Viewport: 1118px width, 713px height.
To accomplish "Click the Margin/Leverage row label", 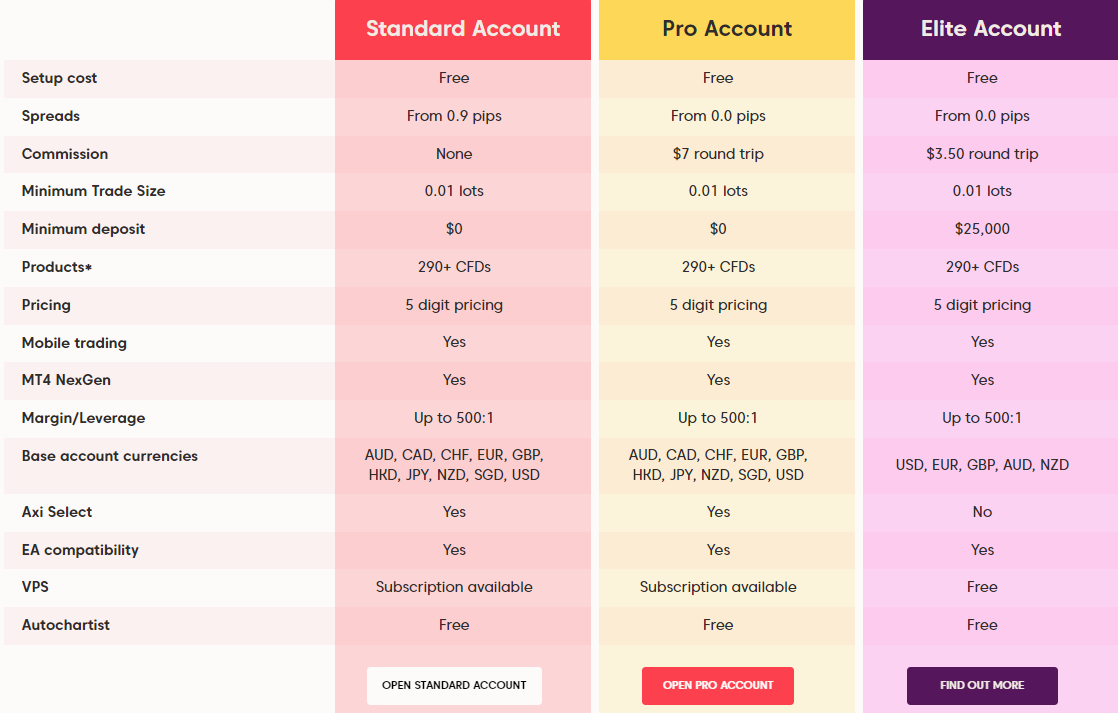I will [83, 418].
